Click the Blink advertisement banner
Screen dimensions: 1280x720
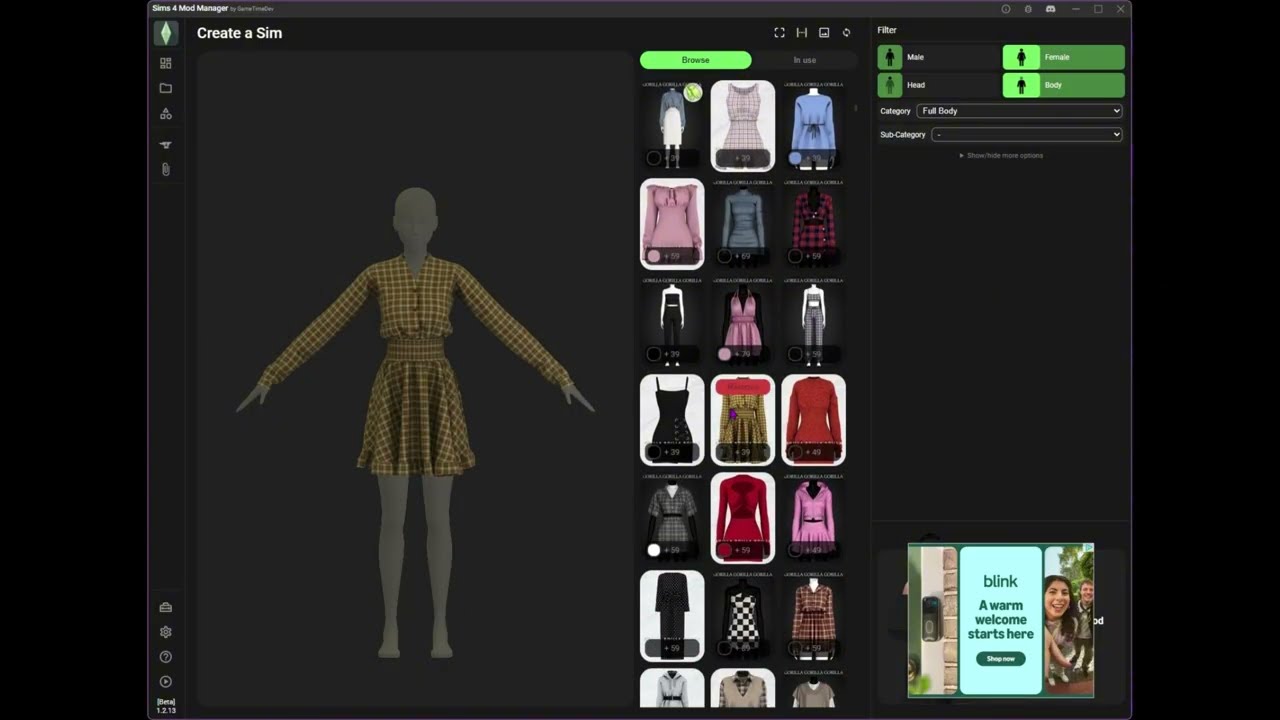coord(1001,620)
